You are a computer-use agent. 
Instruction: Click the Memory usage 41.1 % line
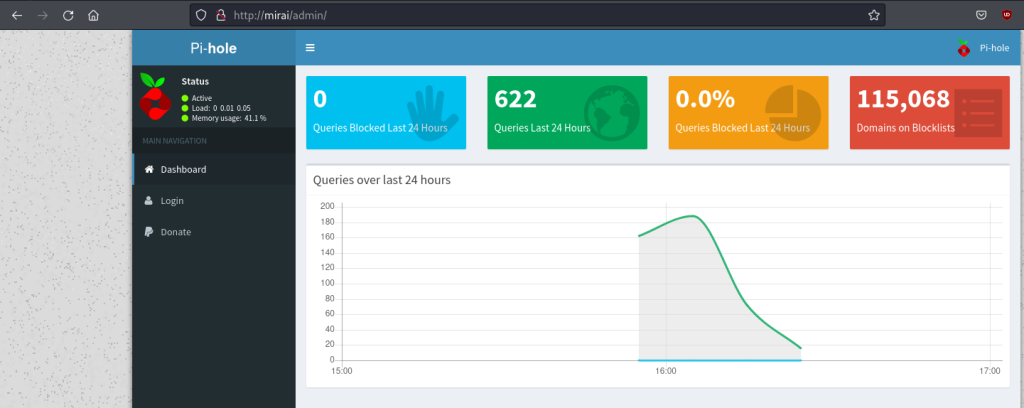(x=224, y=118)
